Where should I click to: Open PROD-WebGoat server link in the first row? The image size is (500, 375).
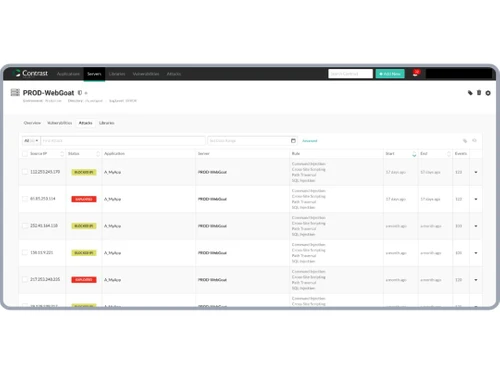pos(212,172)
